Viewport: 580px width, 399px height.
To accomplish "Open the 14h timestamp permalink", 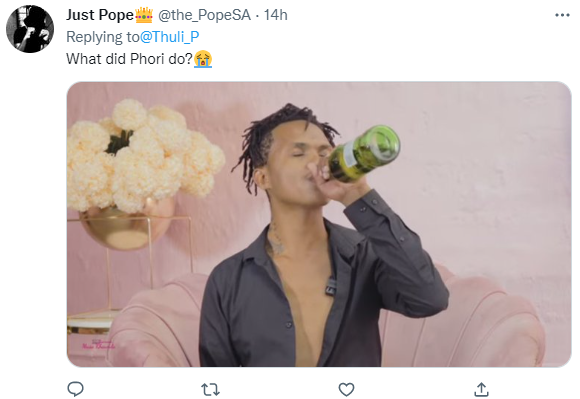I will pyautogui.click(x=276, y=15).
